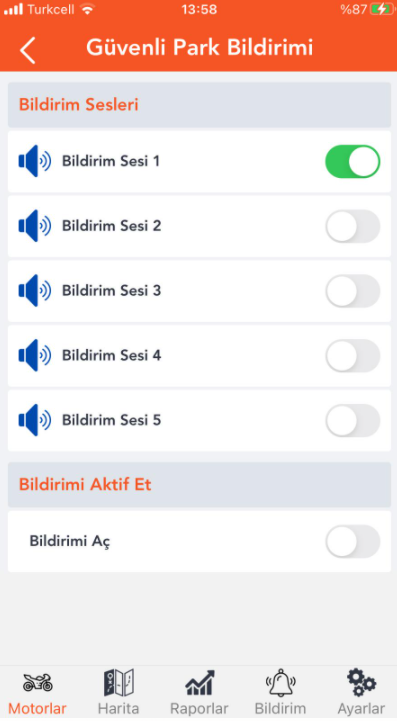Play speaker icon for Bildirim Sesi 1
Image resolution: width=397 pixels, height=721 pixels.
[35, 161]
